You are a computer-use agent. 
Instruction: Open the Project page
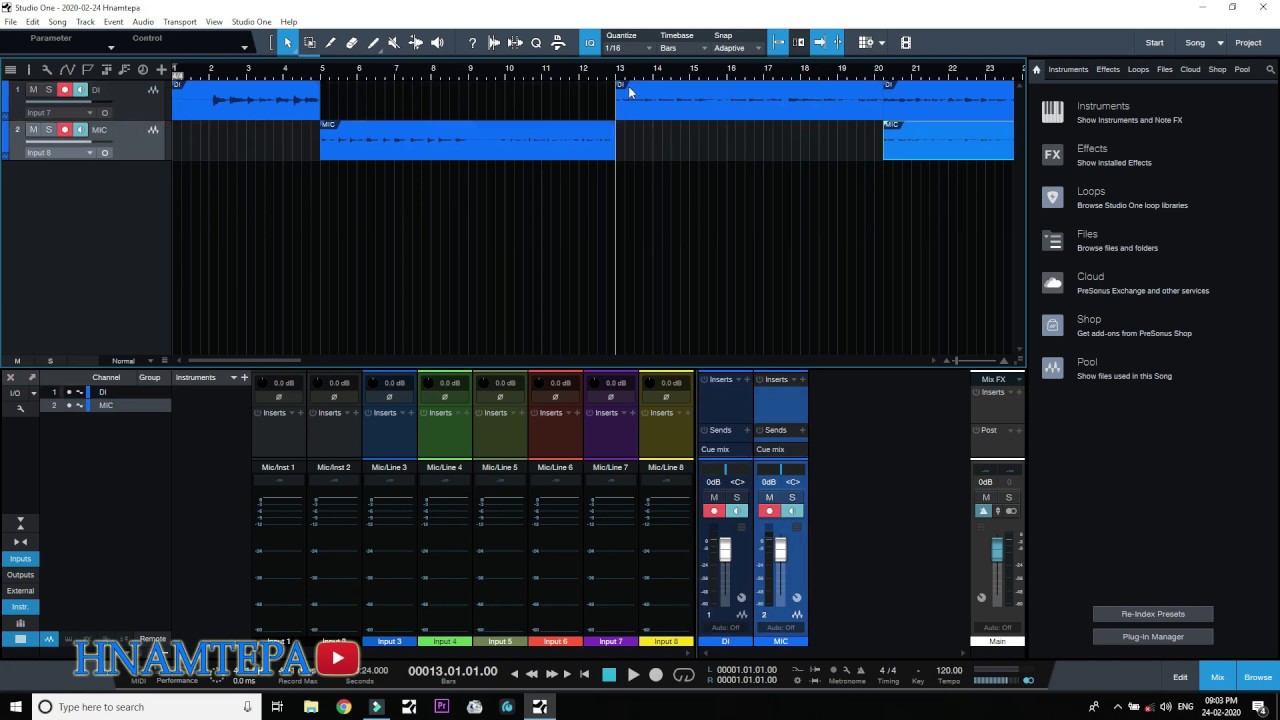point(1248,43)
